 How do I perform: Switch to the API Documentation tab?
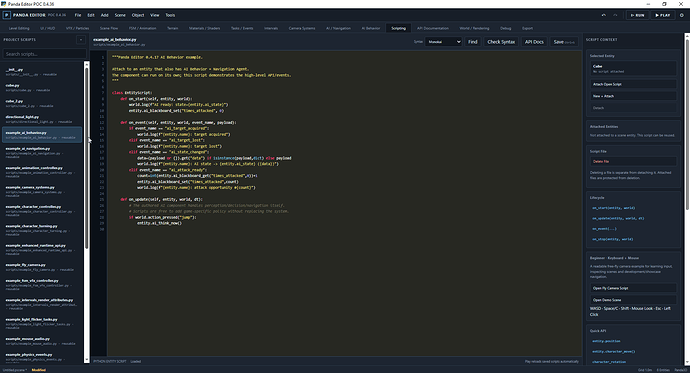pyautogui.click(x=433, y=28)
